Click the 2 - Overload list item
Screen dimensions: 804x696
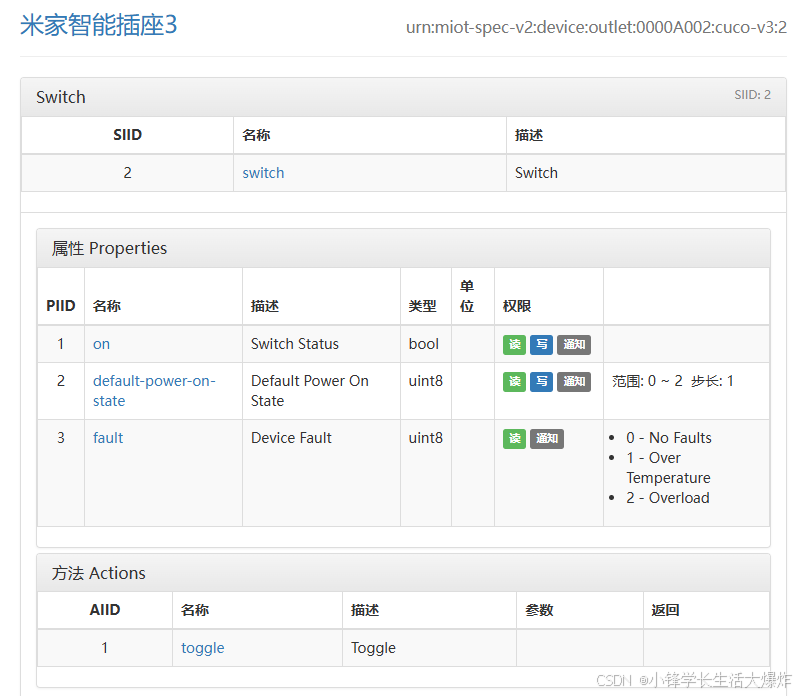[x=668, y=498]
